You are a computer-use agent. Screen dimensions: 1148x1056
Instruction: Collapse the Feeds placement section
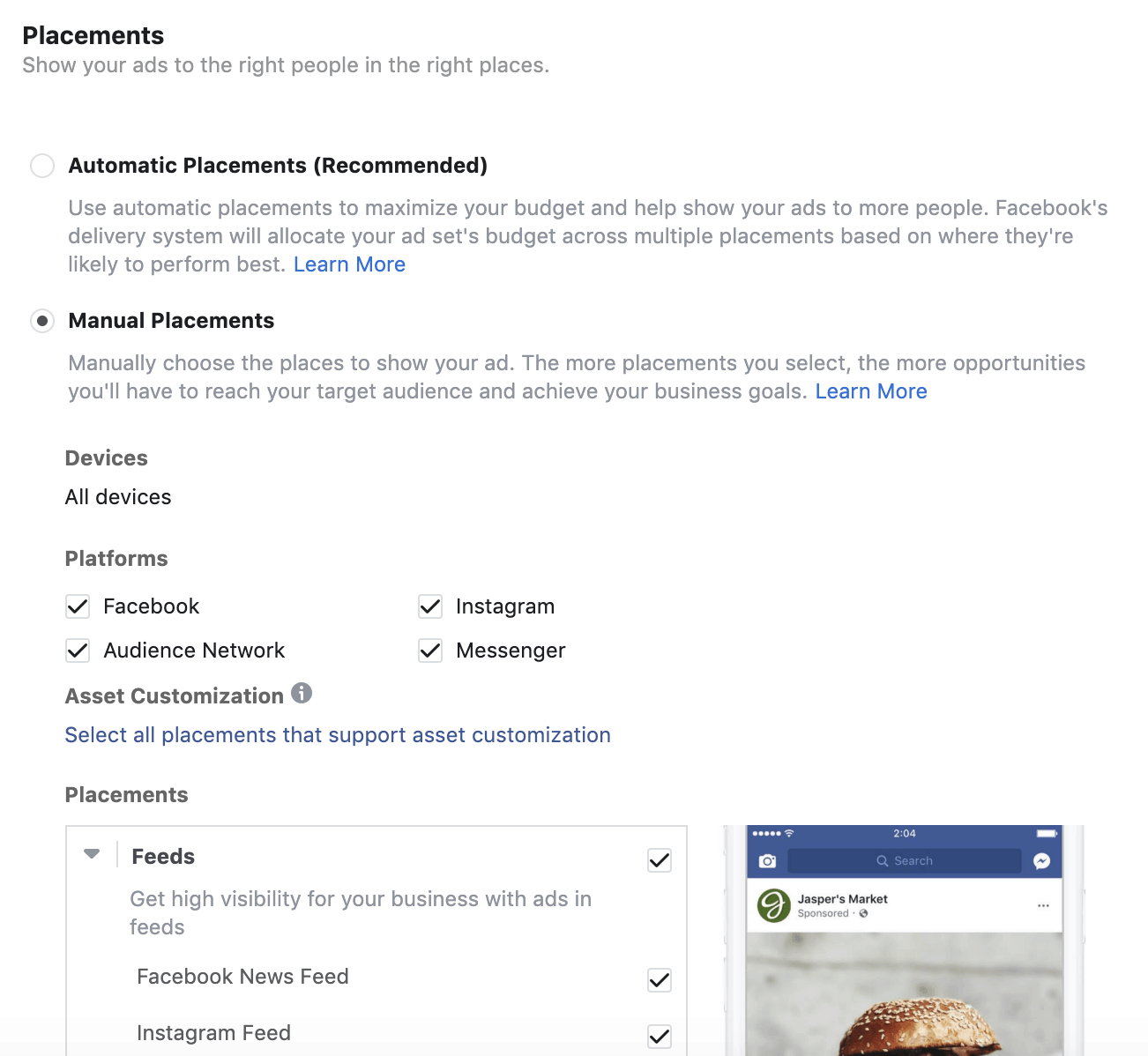tap(92, 854)
